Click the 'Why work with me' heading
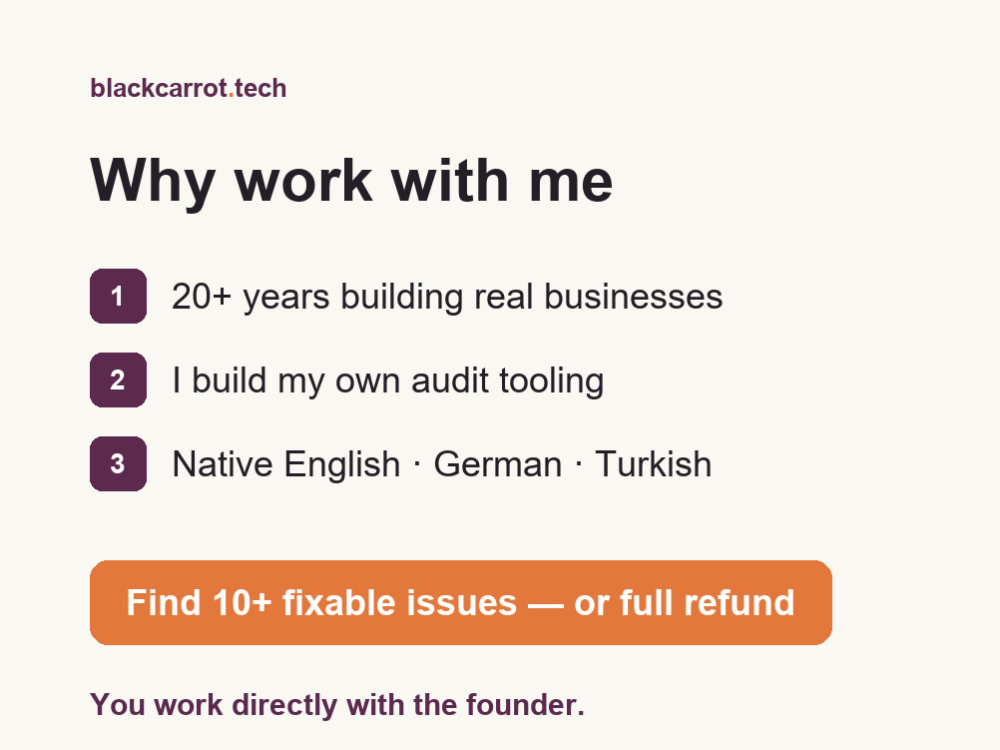Screen dimensions: 1000x750 click(351, 182)
